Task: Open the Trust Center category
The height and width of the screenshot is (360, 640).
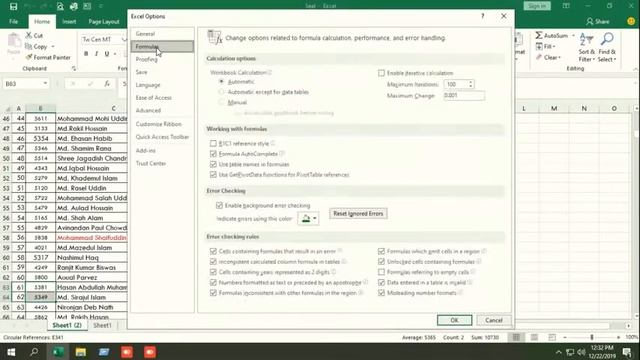Action: click(162, 163)
